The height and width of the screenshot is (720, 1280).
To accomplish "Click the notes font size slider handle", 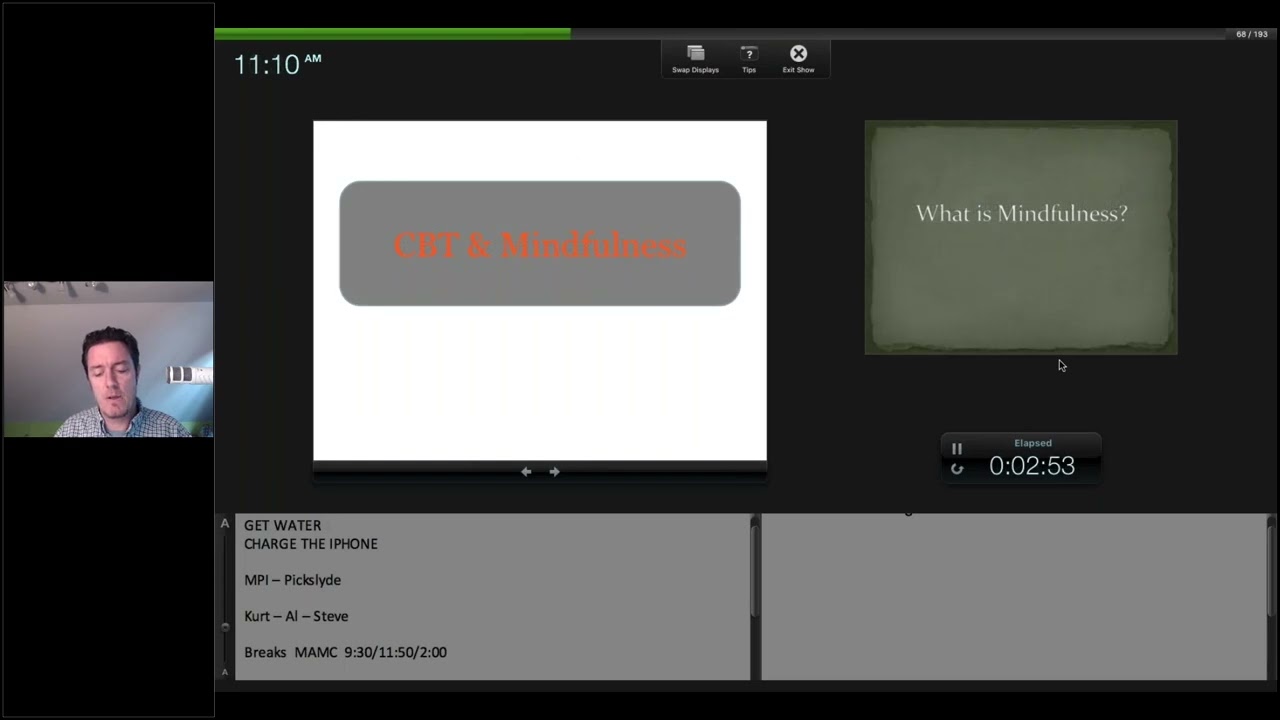I will (x=225, y=627).
